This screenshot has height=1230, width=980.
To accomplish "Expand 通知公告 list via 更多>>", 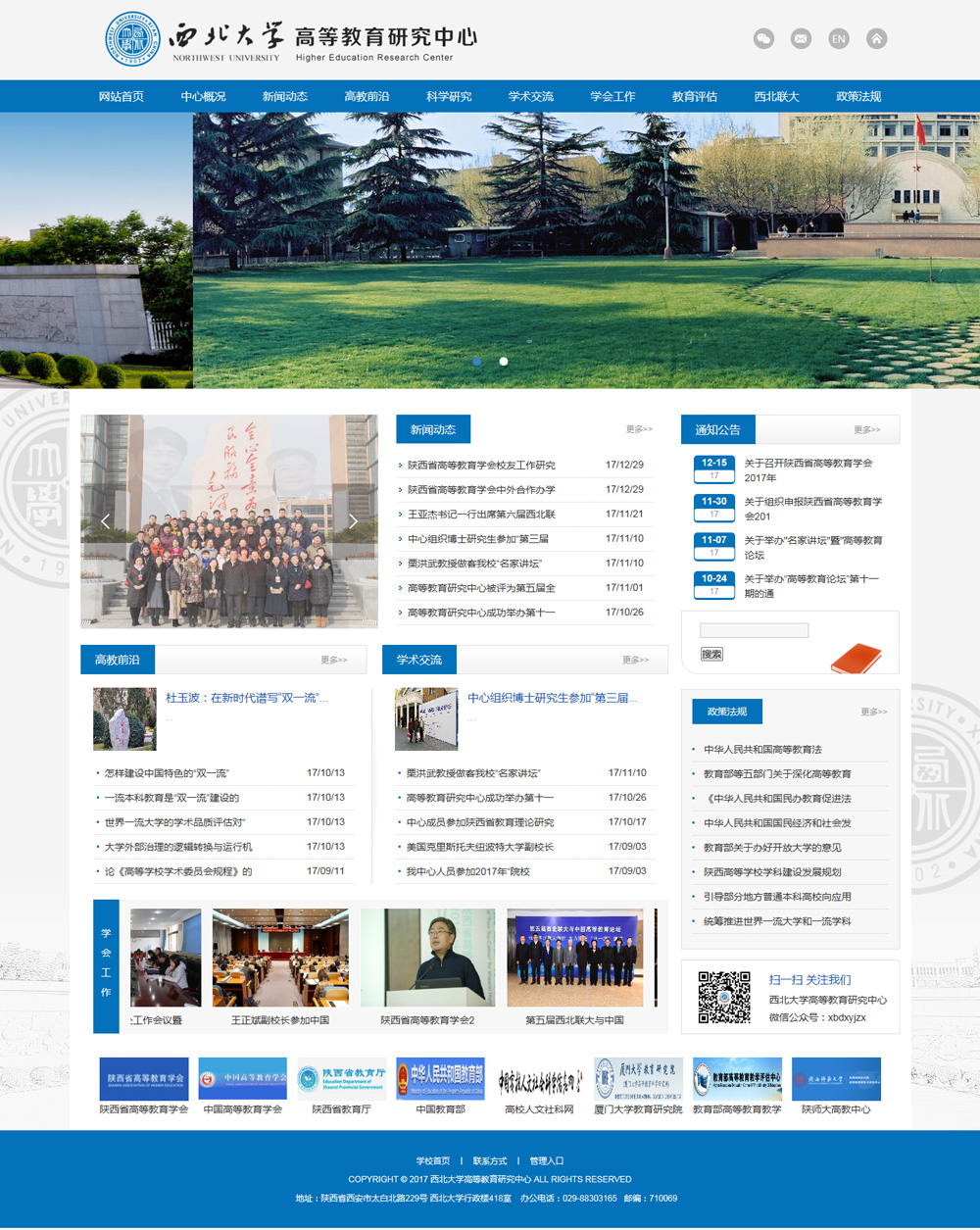I will click(x=866, y=429).
